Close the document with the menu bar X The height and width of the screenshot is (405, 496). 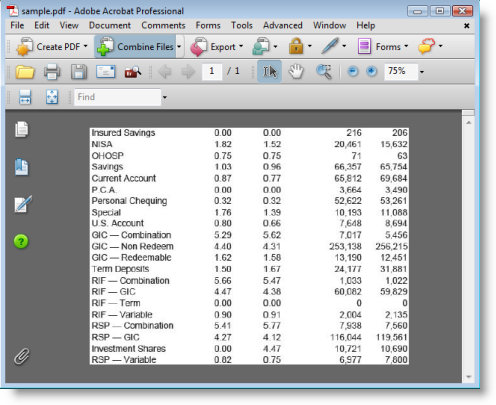tap(467, 26)
